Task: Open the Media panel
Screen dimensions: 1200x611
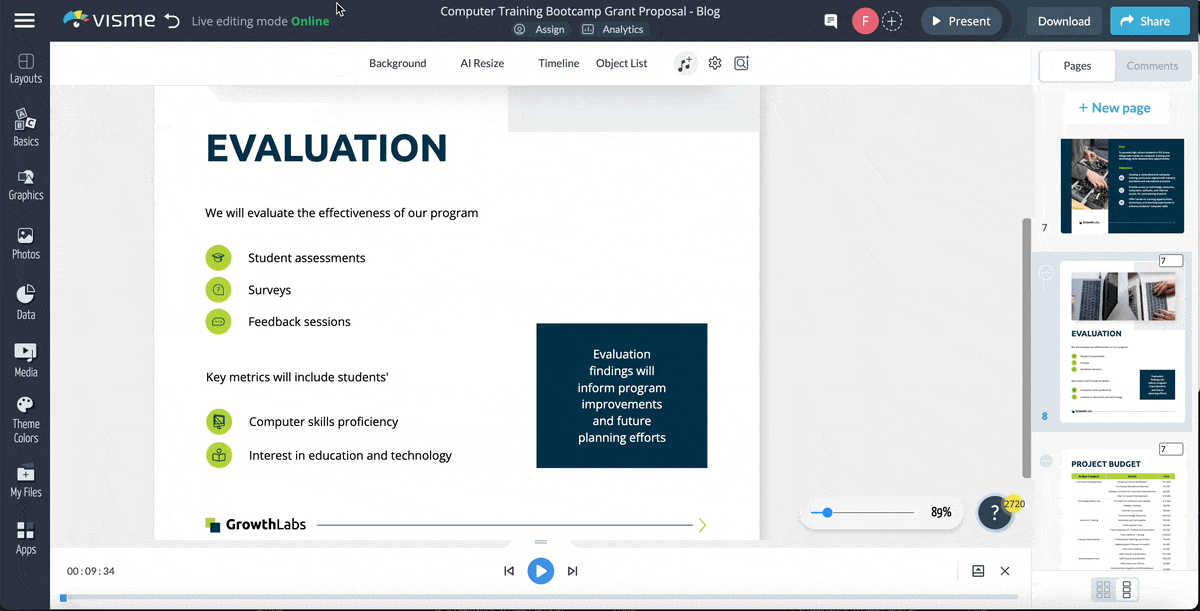Action: tap(25, 358)
